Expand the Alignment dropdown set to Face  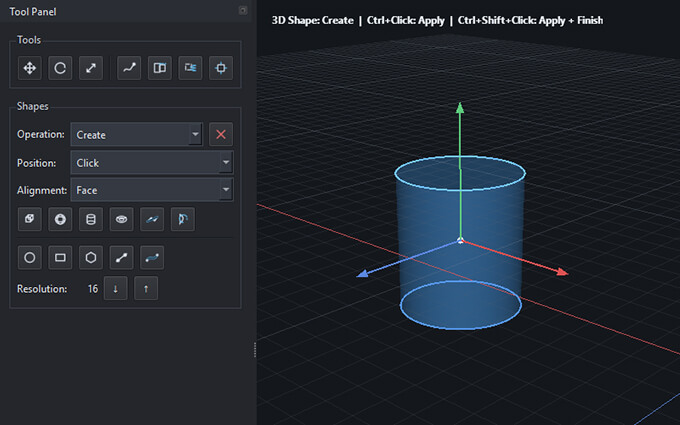tap(151, 189)
